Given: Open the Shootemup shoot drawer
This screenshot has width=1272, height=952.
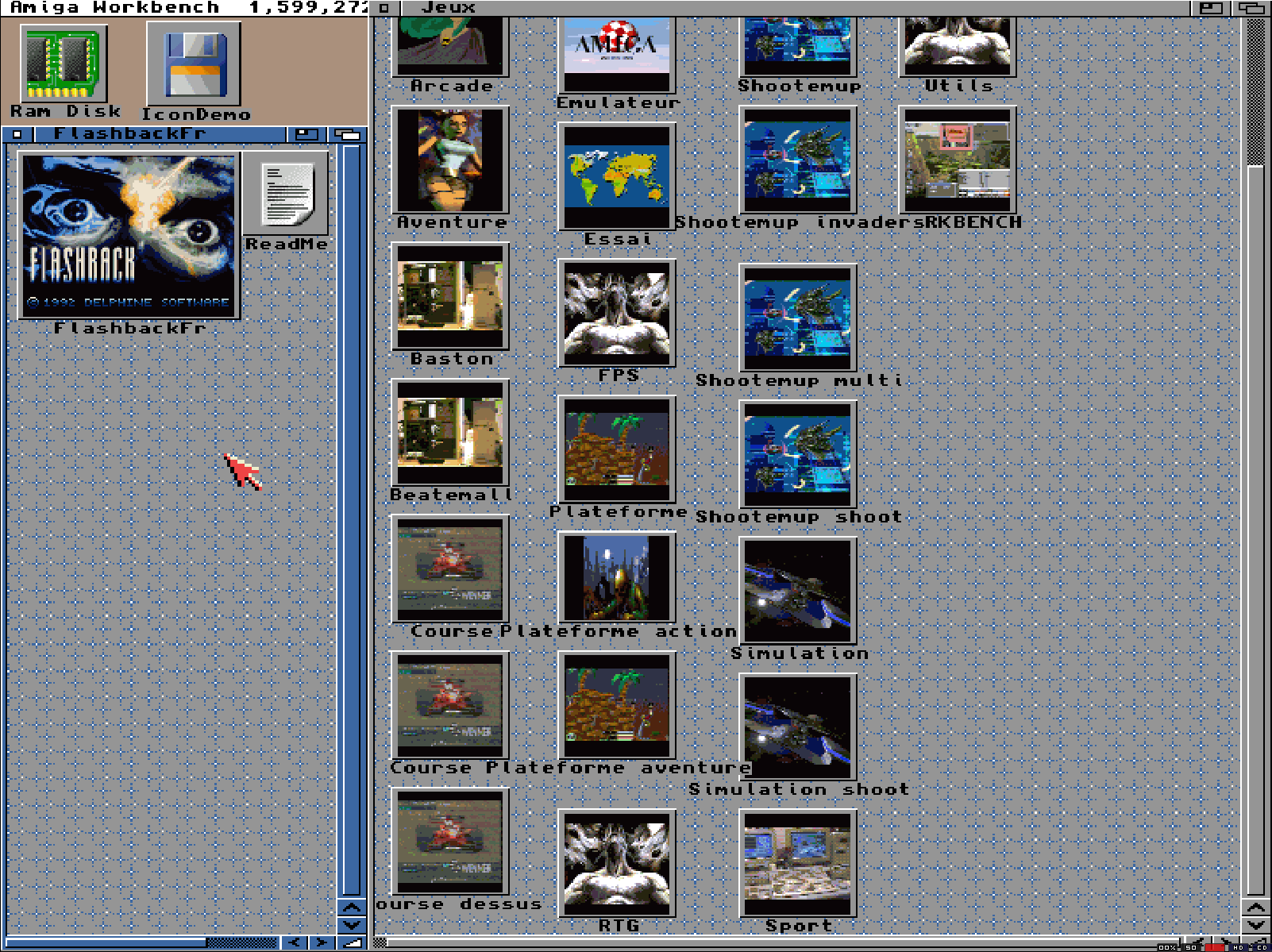Looking at the screenshot, I should [798, 454].
